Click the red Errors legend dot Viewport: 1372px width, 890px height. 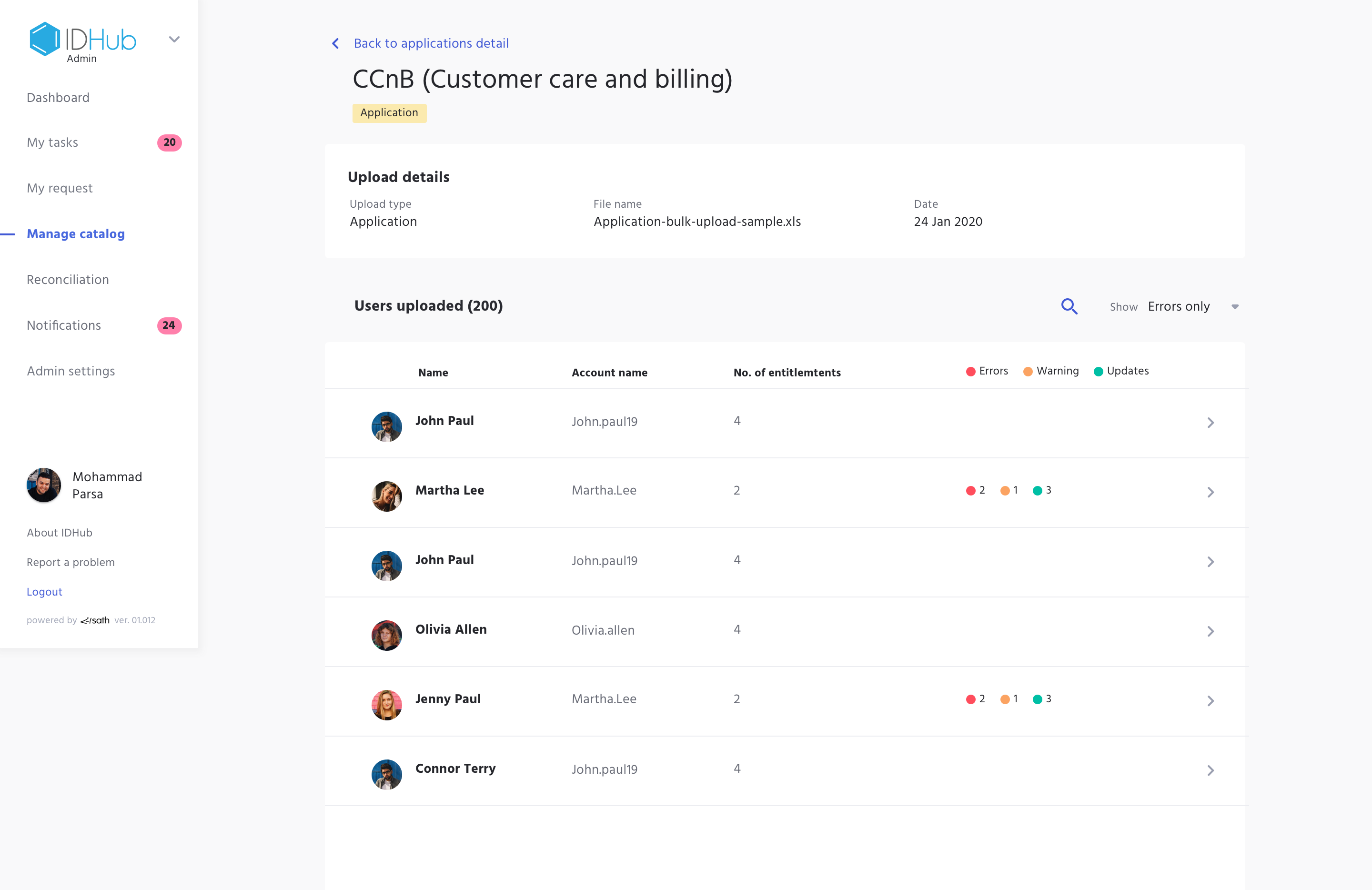tap(970, 371)
